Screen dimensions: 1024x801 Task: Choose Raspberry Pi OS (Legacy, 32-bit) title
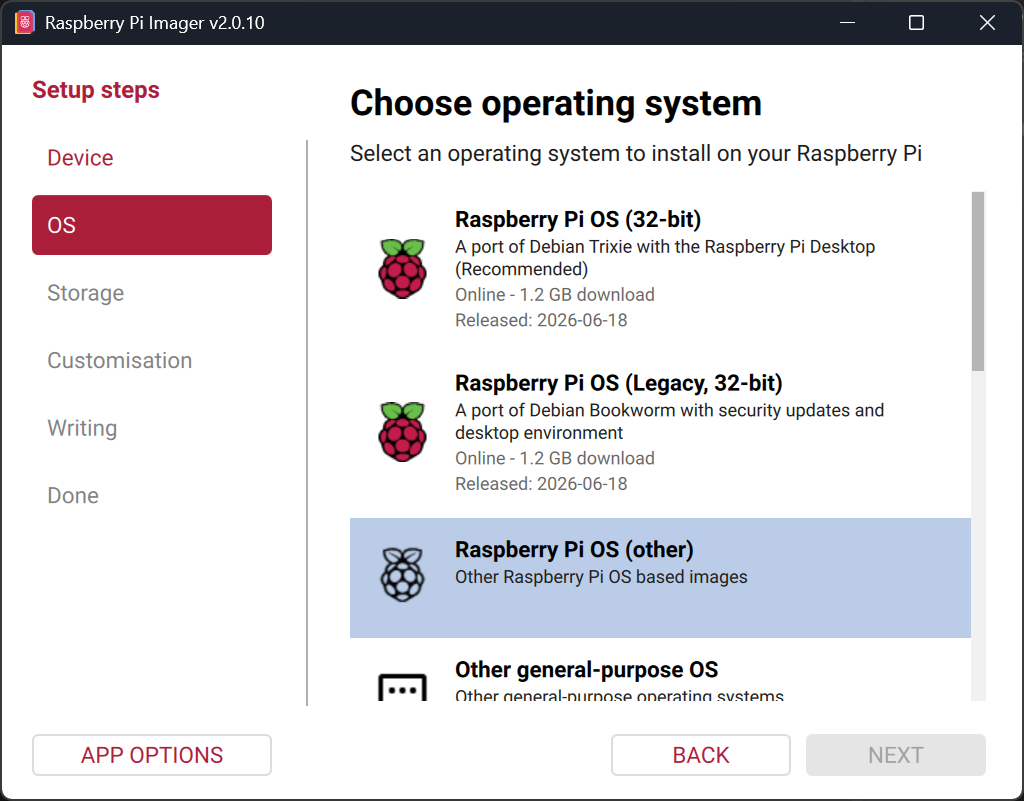618,383
